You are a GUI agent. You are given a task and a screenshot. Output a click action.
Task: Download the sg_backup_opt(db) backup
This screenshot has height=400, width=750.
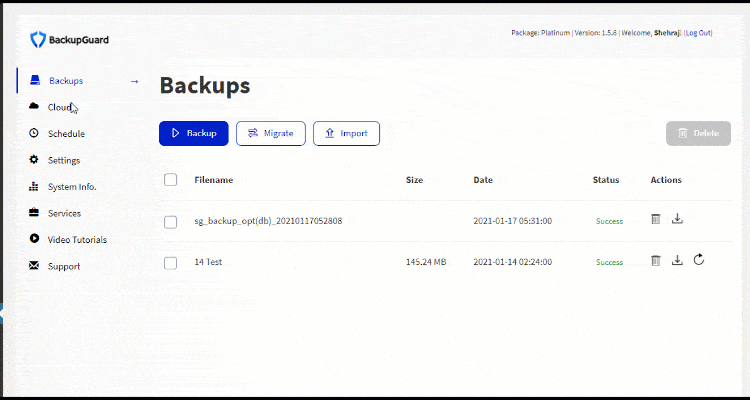pos(677,219)
